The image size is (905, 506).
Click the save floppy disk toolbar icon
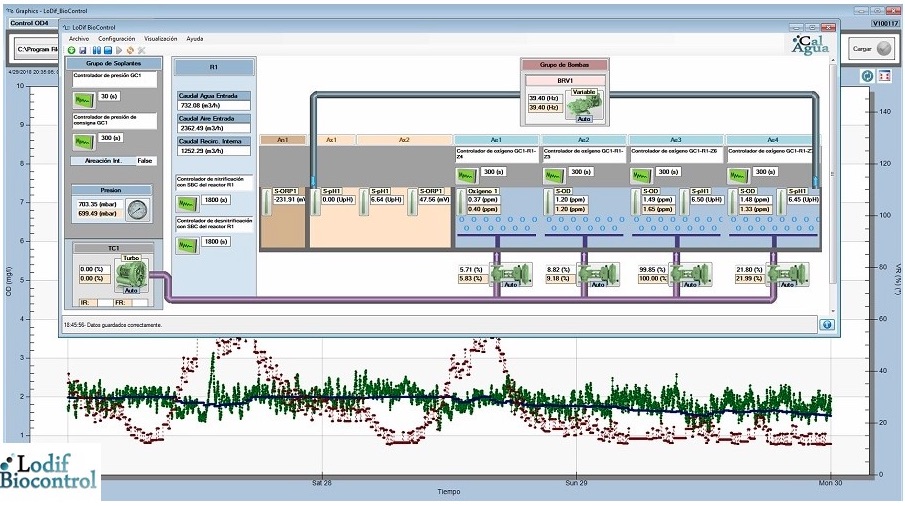(83, 51)
